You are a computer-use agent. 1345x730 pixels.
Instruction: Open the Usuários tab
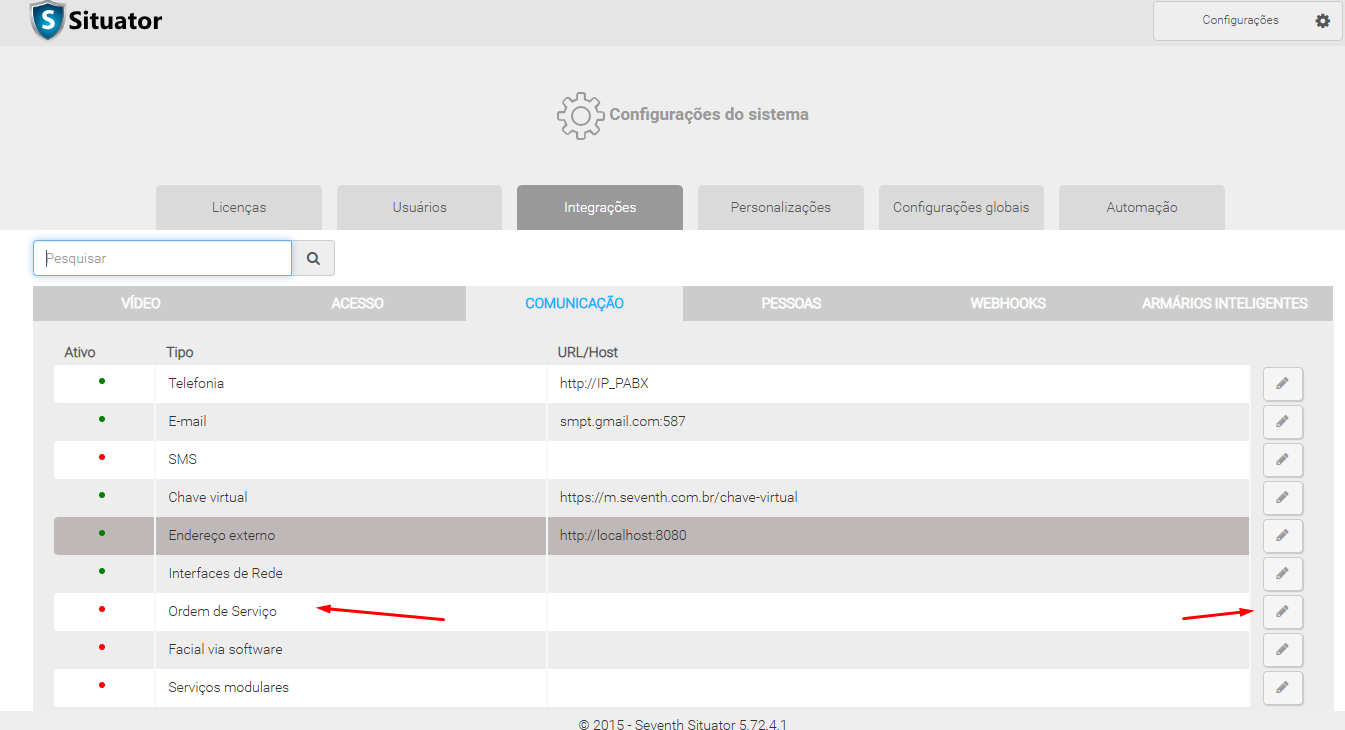pos(419,208)
